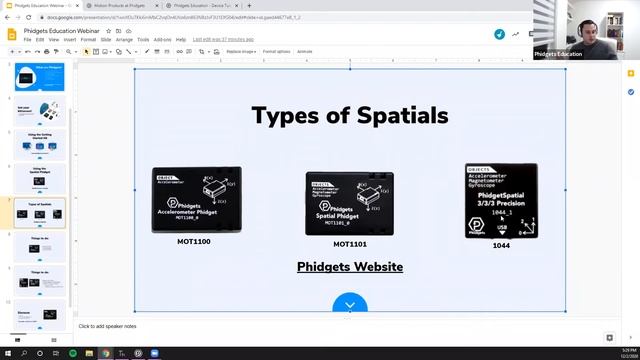Open the Slide menu
The height and width of the screenshot is (360, 640).
[x=106, y=40]
